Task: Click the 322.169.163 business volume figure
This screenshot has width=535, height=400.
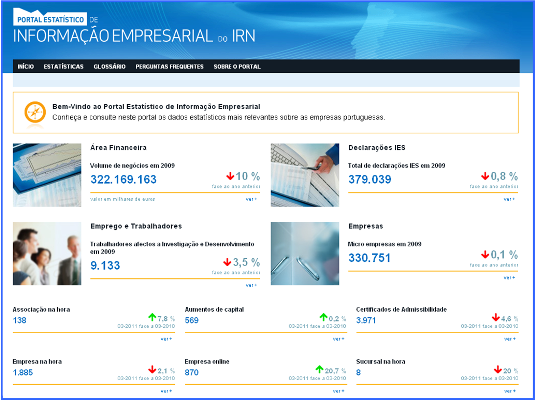Action: coord(124,179)
